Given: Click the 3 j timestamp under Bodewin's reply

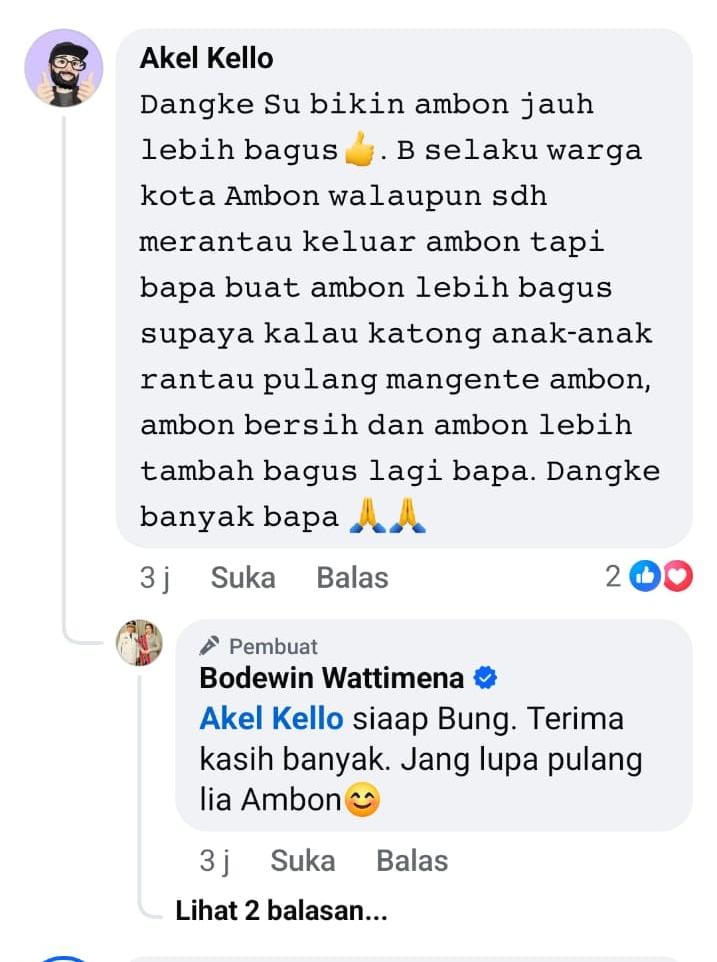Looking at the screenshot, I should tap(214, 861).
